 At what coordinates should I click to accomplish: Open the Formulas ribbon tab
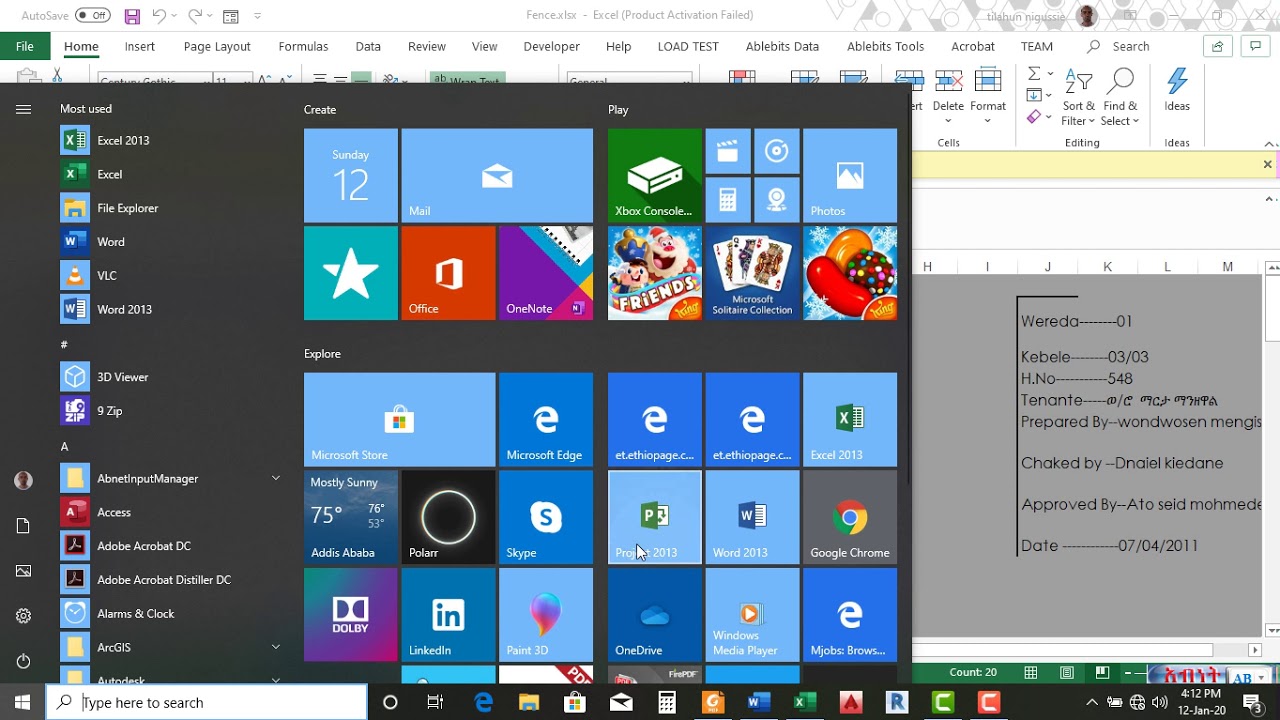(303, 46)
